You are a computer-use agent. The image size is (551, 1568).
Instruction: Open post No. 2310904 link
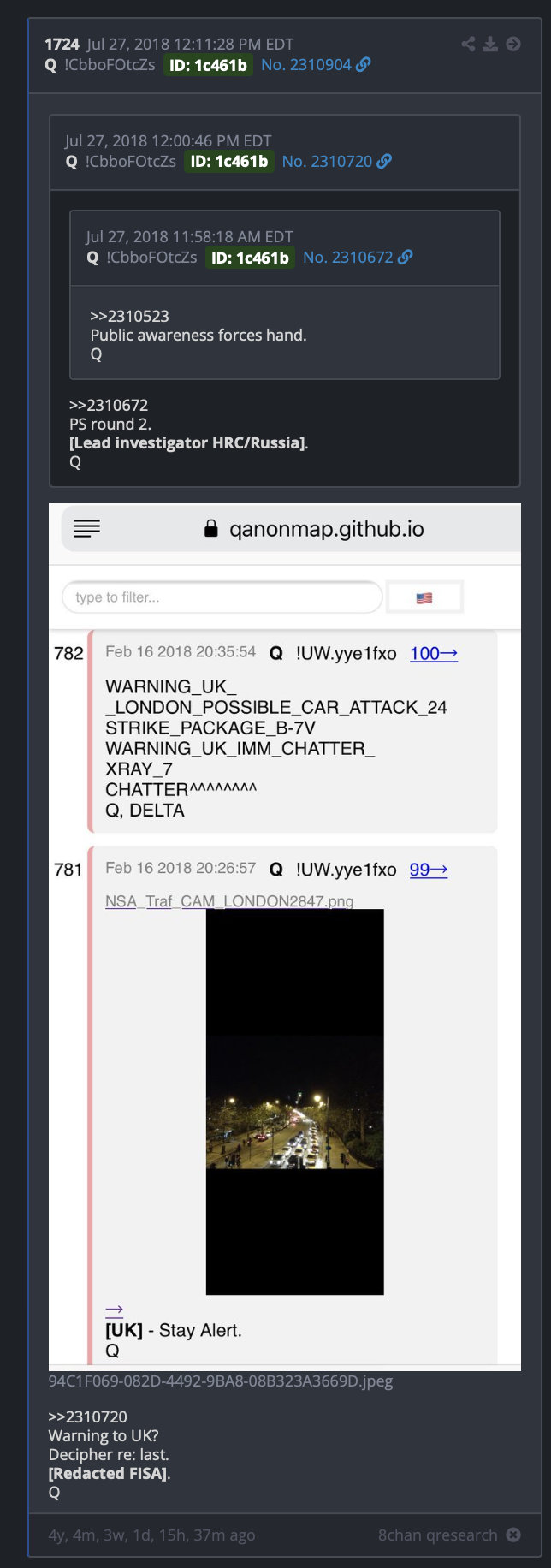(x=306, y=64)
